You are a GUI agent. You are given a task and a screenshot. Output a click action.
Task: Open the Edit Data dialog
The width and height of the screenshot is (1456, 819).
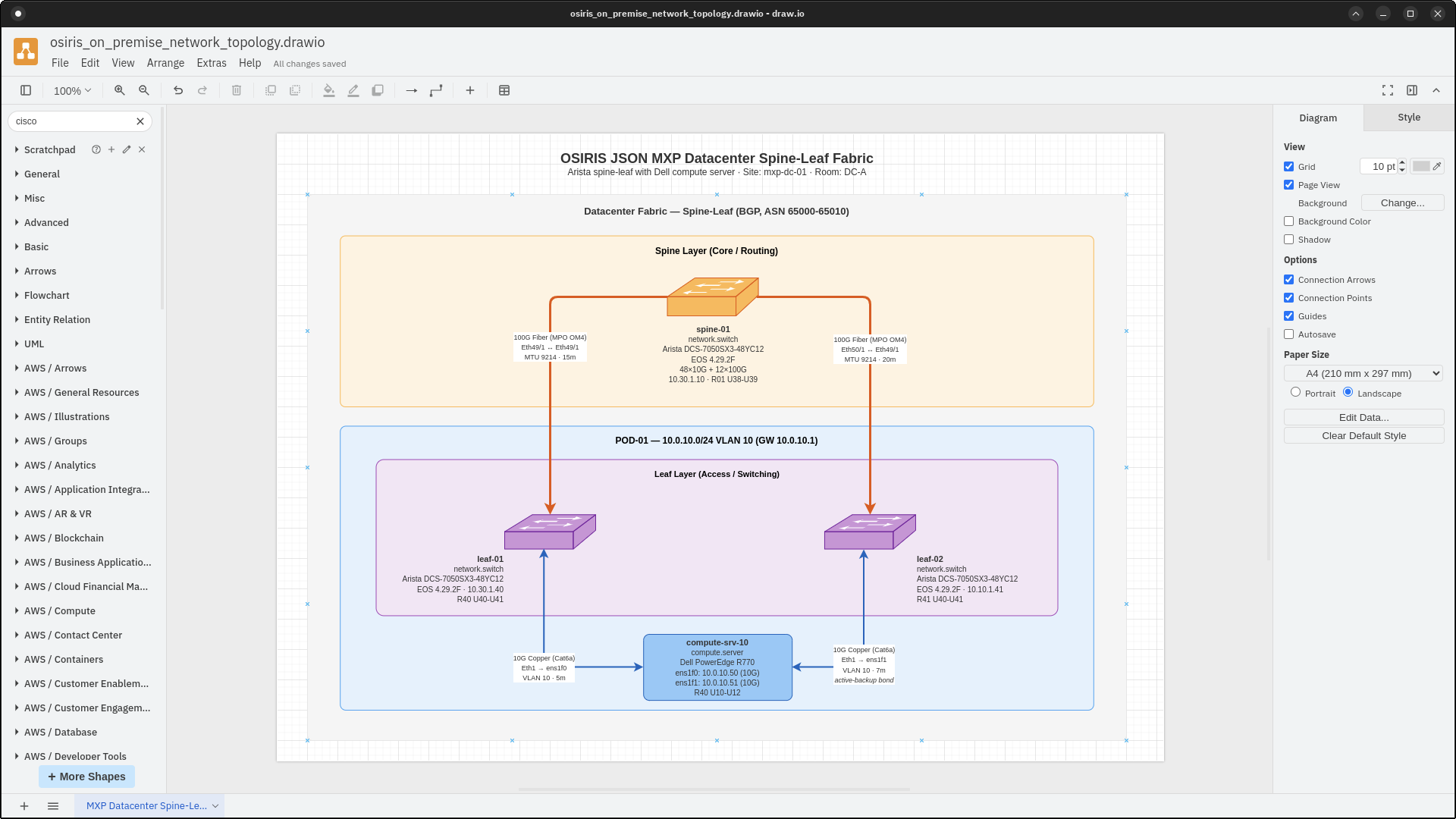pyautogui.click(x=1363, y=417)
